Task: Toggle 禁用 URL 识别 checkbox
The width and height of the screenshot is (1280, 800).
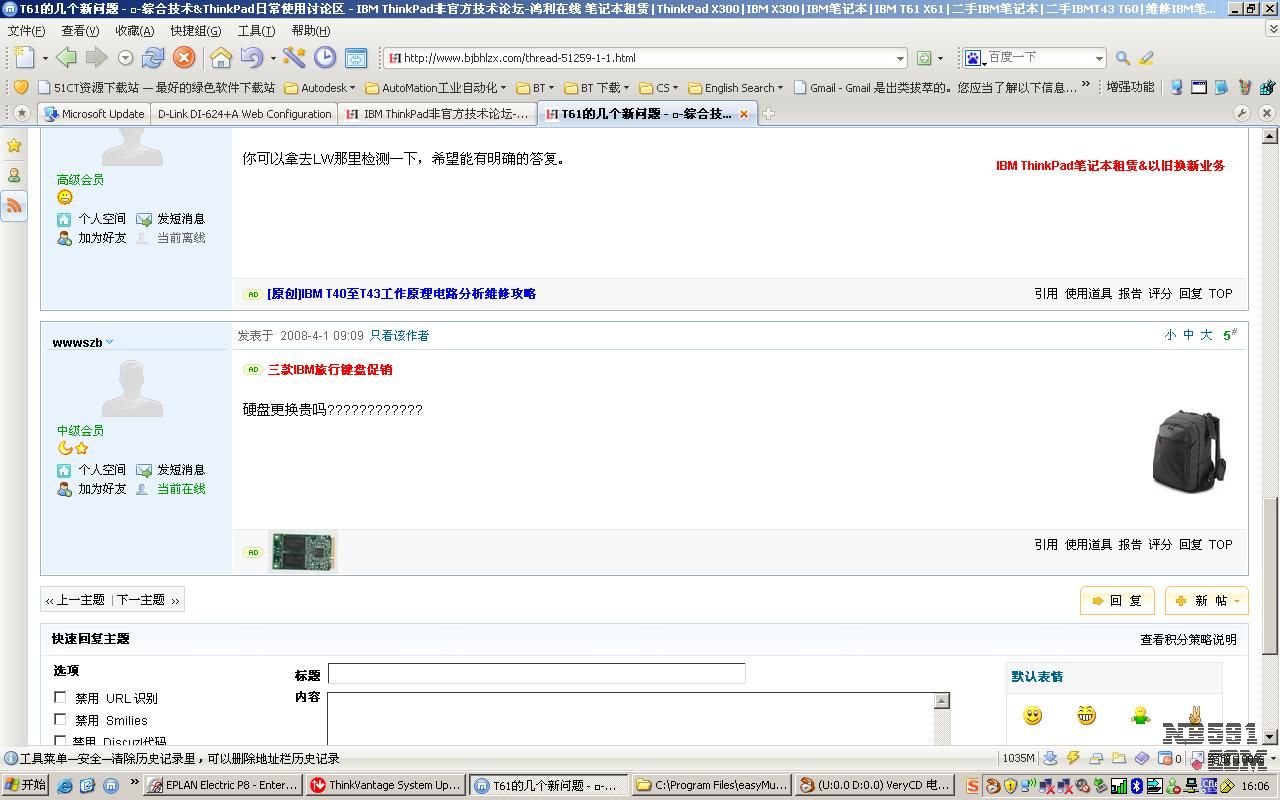Action: coord(60,698)
